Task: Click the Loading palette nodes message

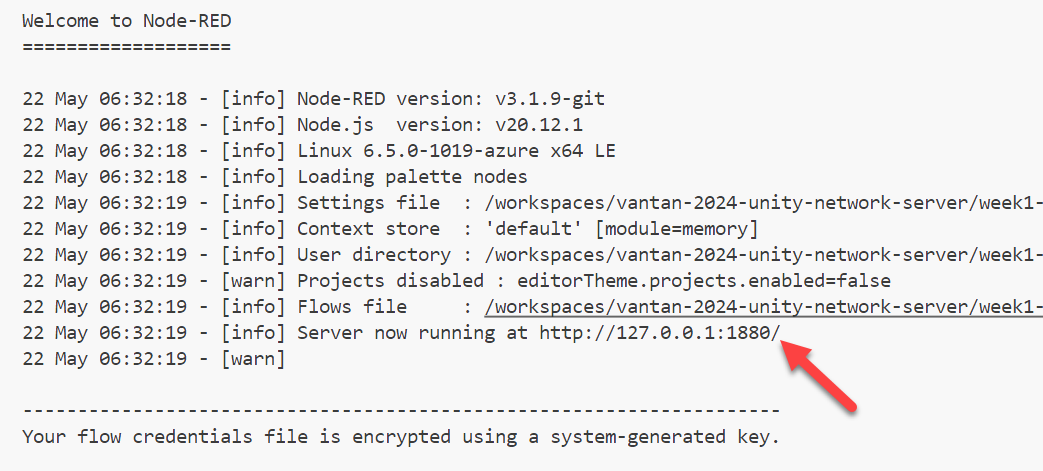Action: click(x=412, y=177)
